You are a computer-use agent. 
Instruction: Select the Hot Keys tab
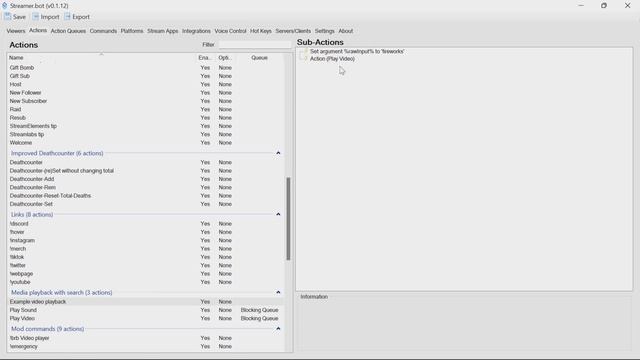[x=261, y=31]
